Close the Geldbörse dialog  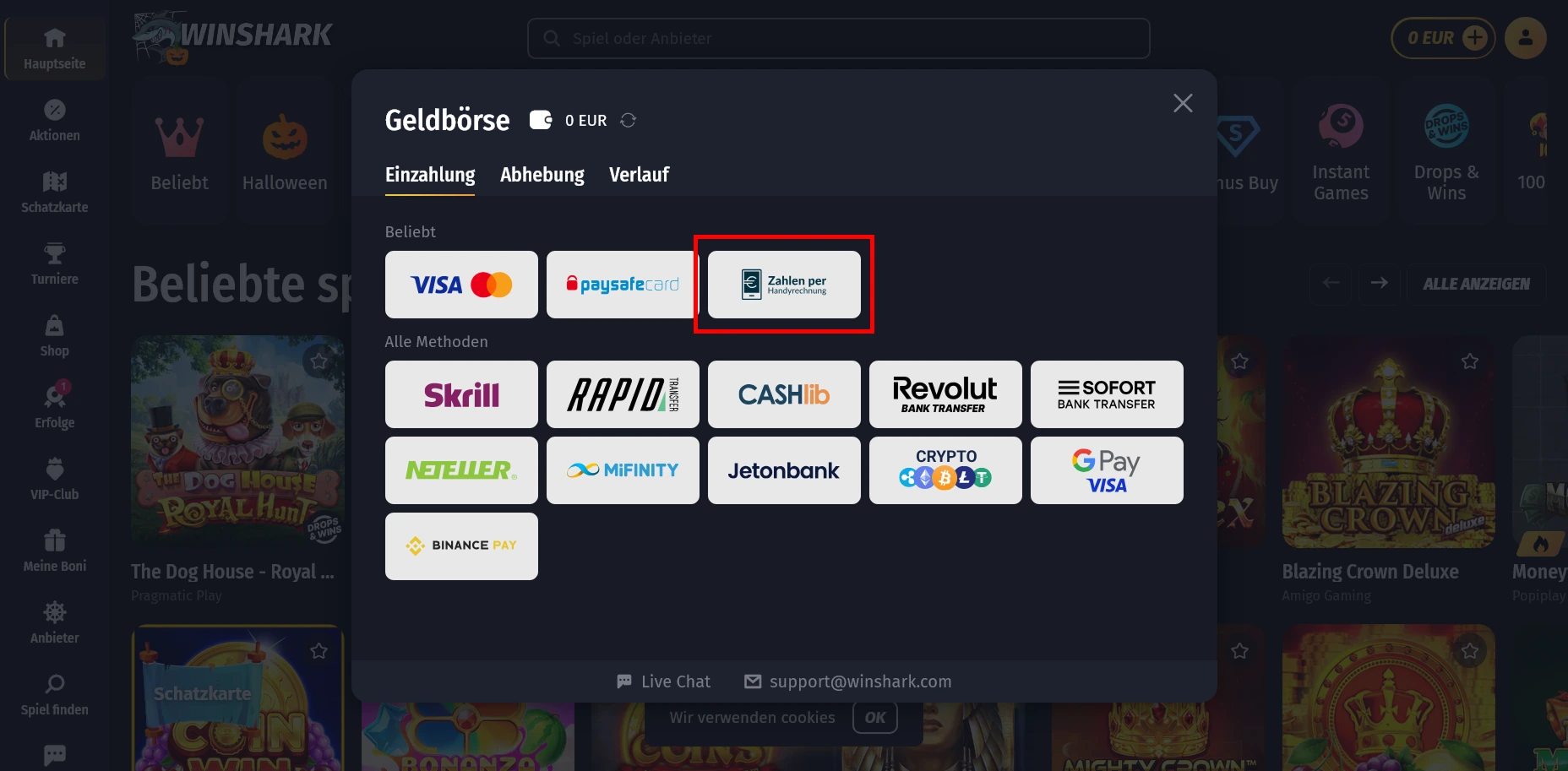pos(1183,103)
